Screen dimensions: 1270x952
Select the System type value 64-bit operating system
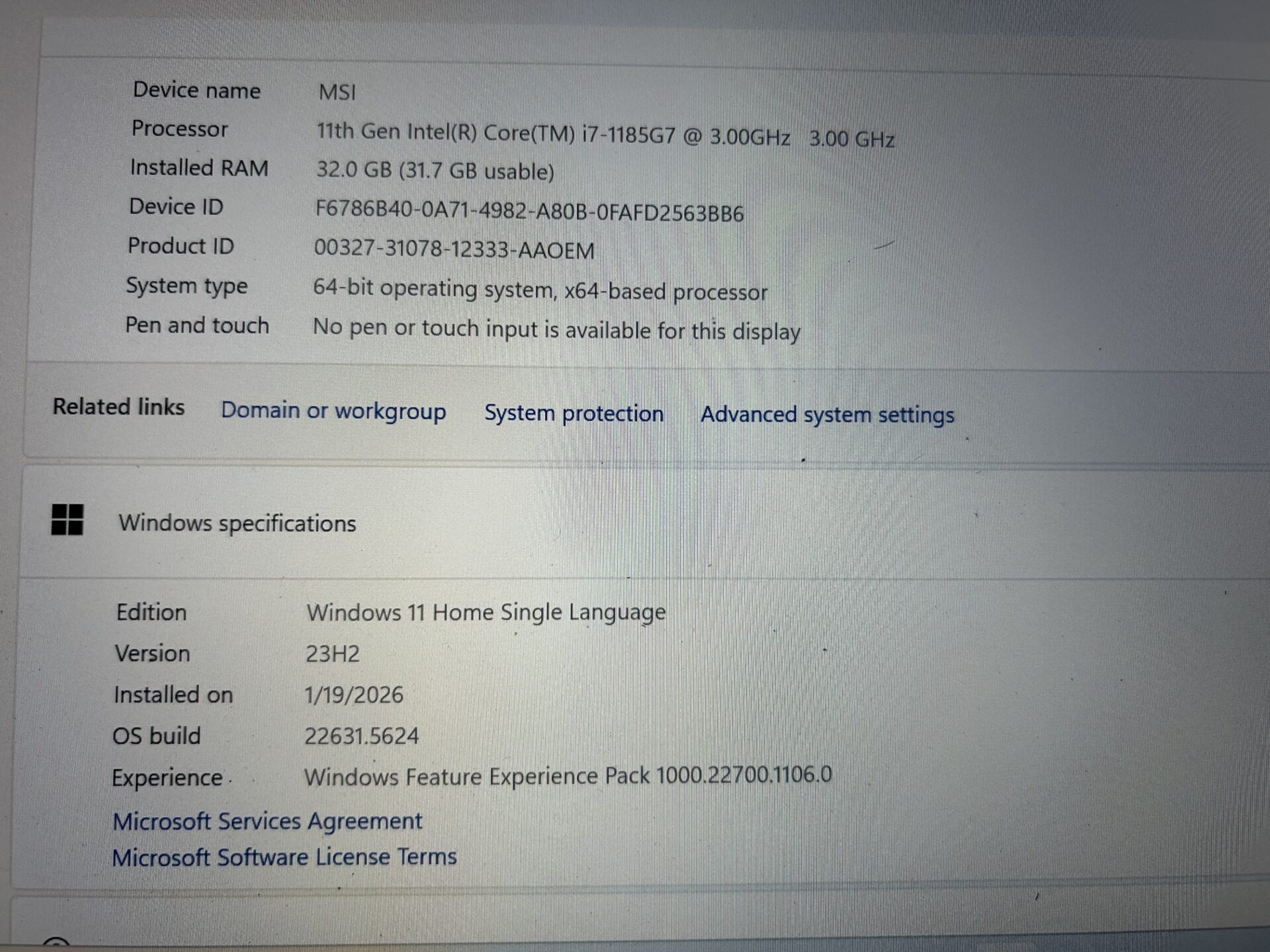point(433,289)
